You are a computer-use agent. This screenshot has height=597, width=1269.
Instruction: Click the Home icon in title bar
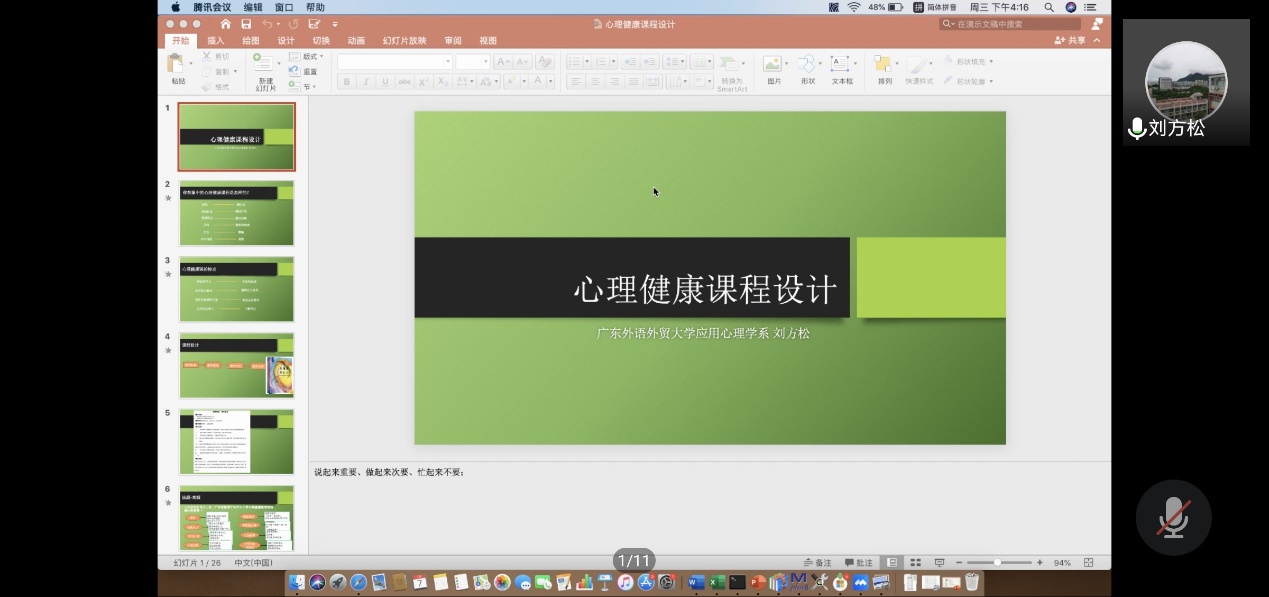(225, 24)
